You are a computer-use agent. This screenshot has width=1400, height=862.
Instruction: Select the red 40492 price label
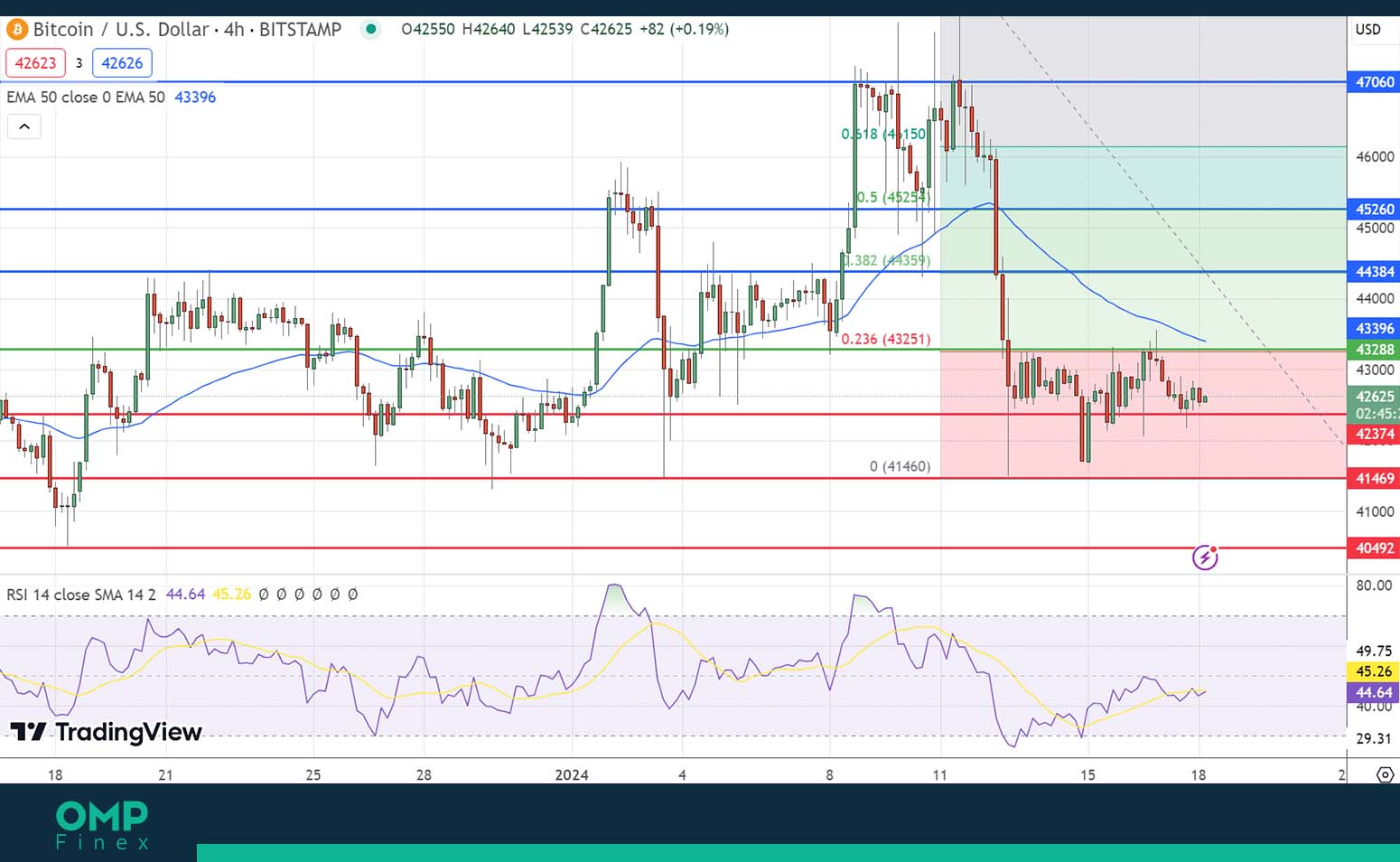pyautogui.click(x=1373, y=548)
